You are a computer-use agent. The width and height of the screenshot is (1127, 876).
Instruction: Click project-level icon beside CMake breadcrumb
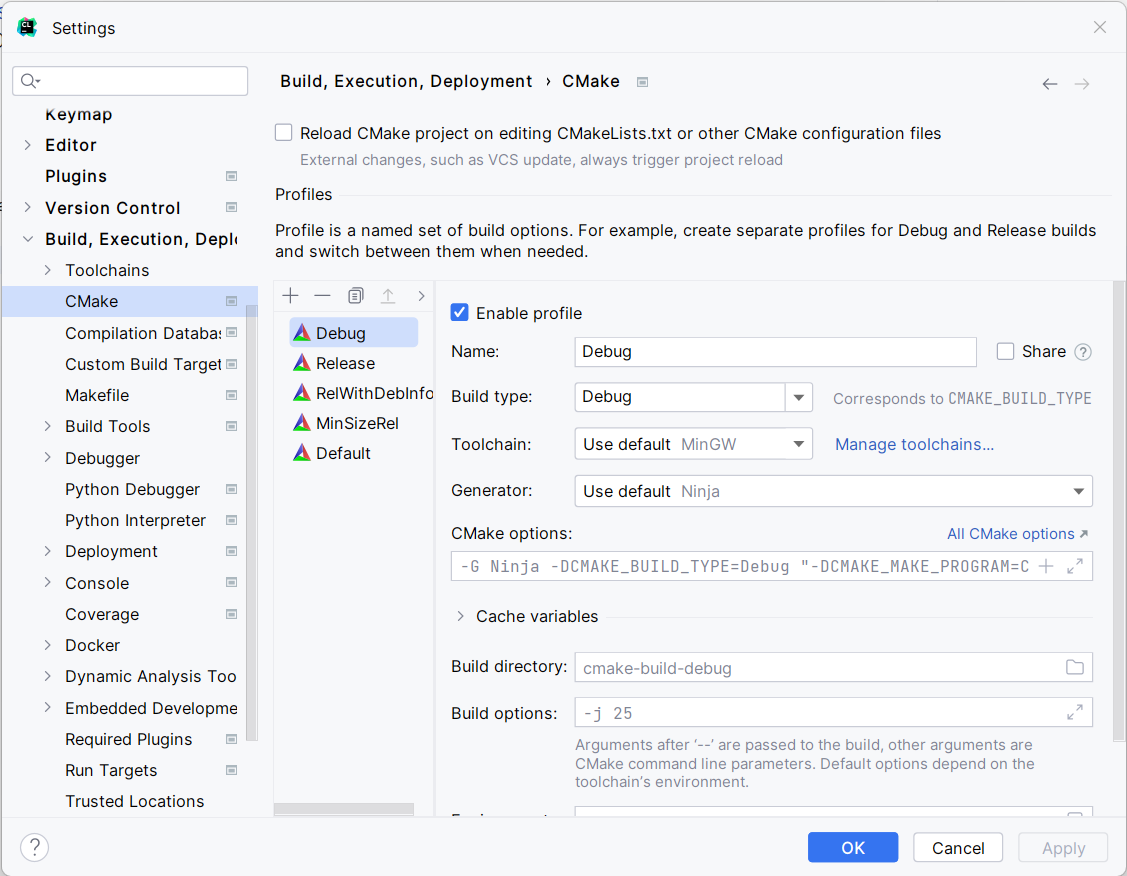643,82
